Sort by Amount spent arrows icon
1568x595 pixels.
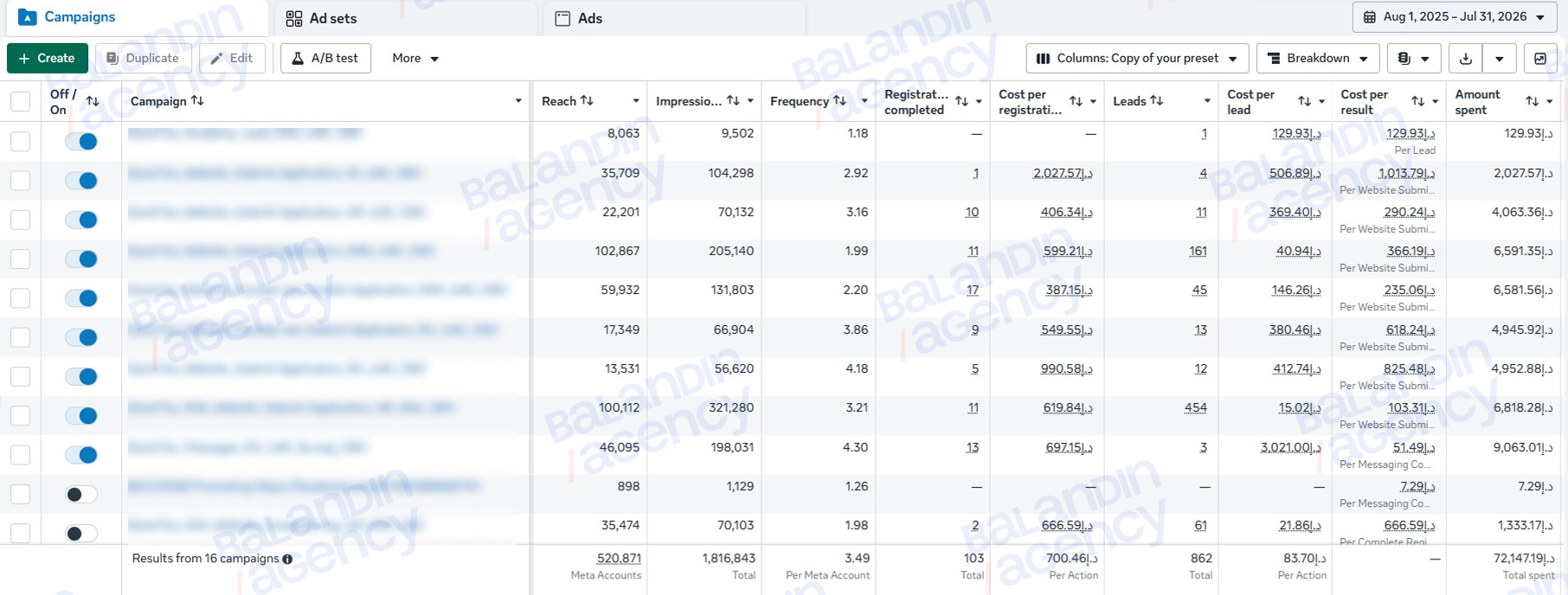1532,101
